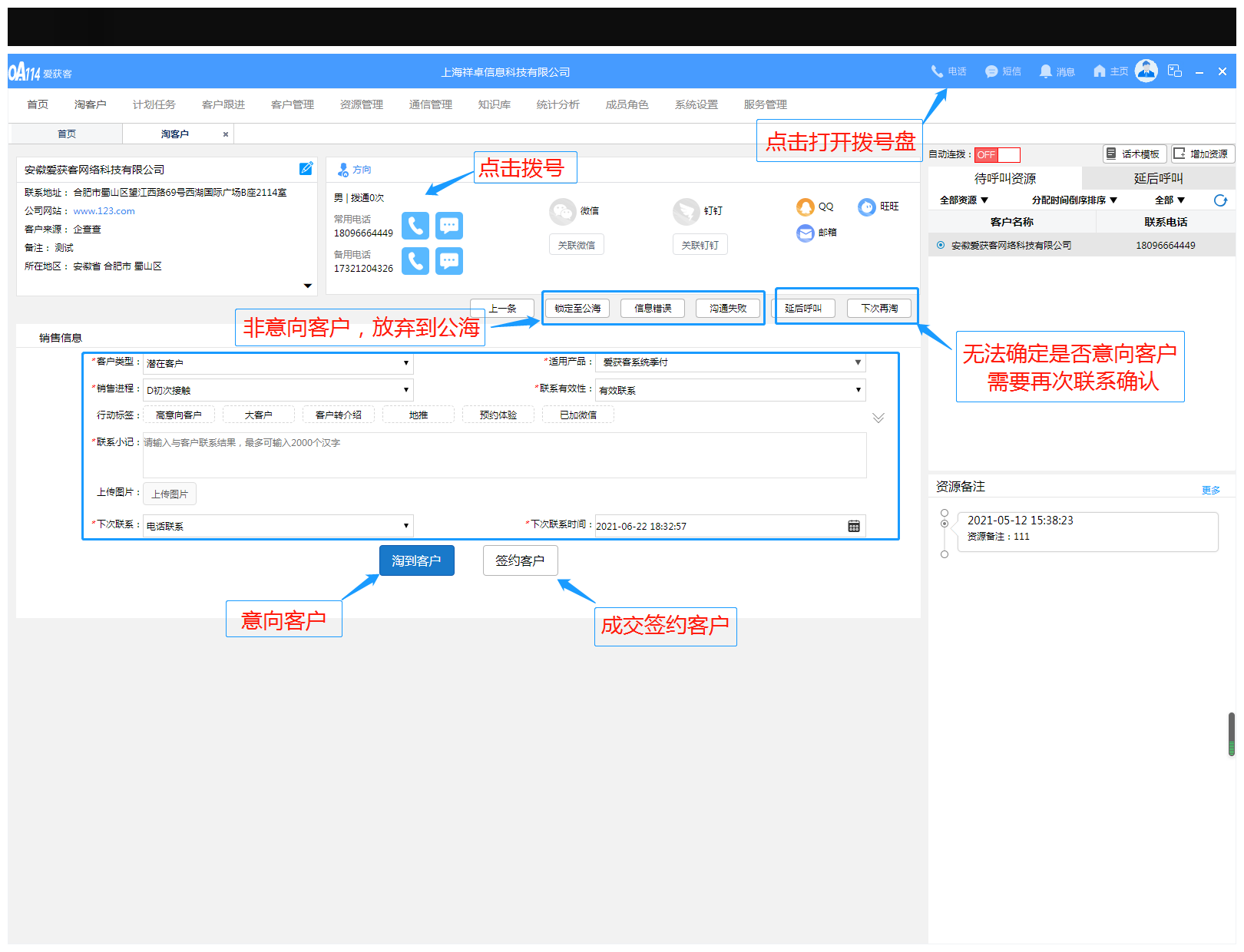Image resolution: width=1244 pixels, height=952 pixels.
Task: Open 消息 bell notifications
Action: [1056, 71]
